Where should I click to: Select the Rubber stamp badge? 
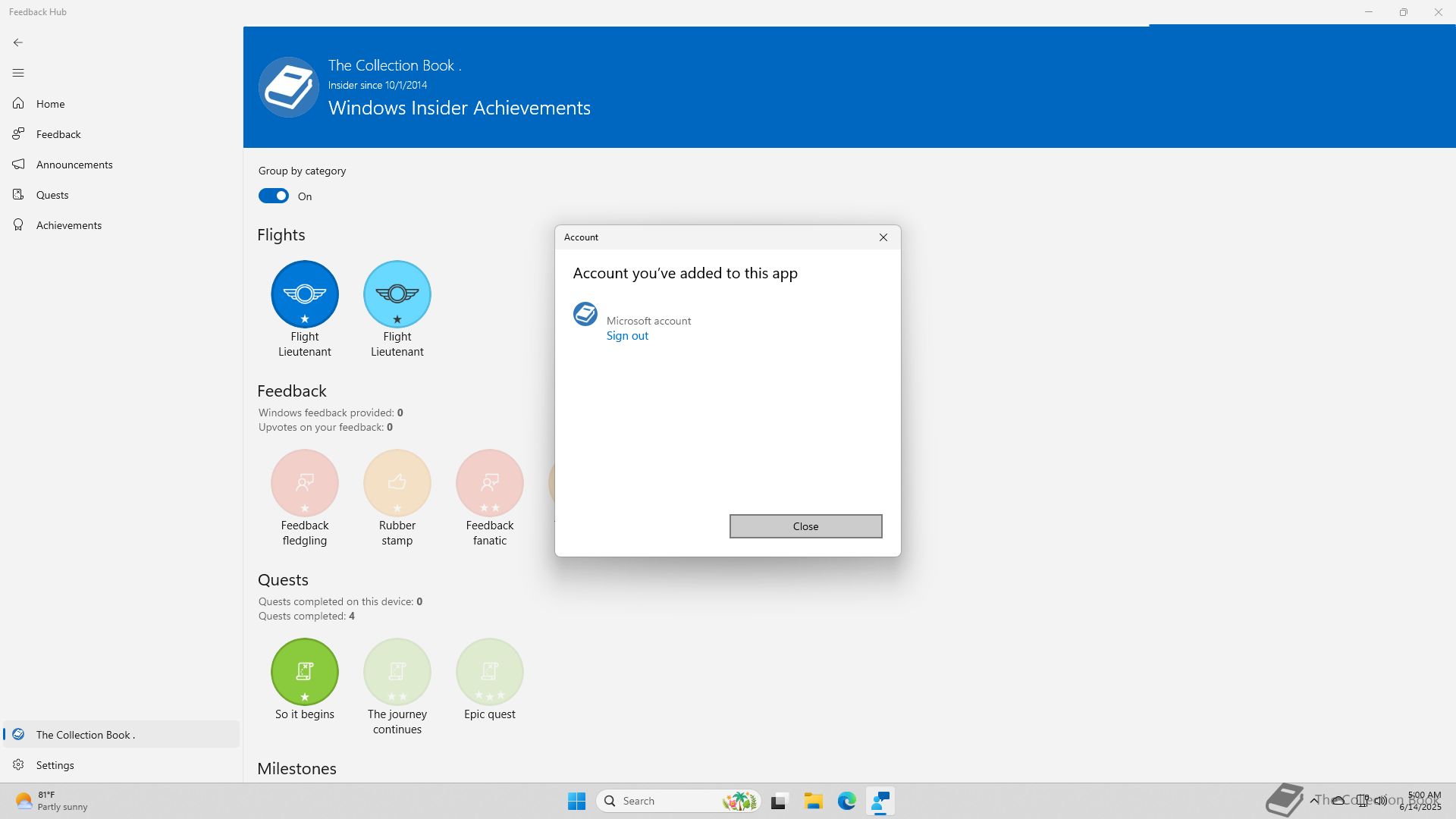point(397,483)
